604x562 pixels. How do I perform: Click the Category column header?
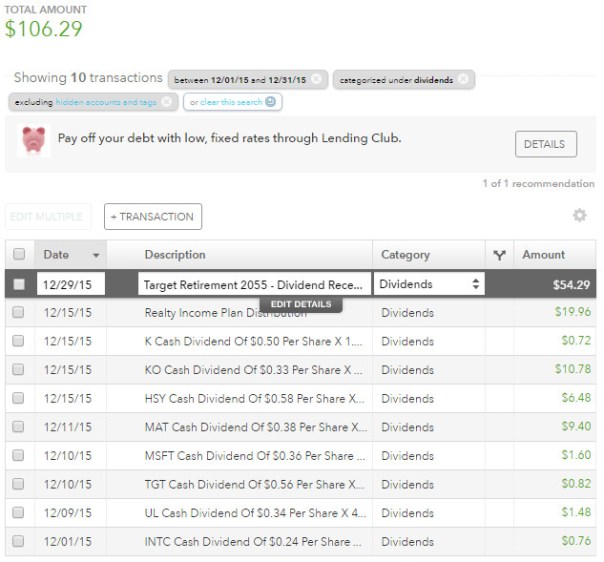405,255
